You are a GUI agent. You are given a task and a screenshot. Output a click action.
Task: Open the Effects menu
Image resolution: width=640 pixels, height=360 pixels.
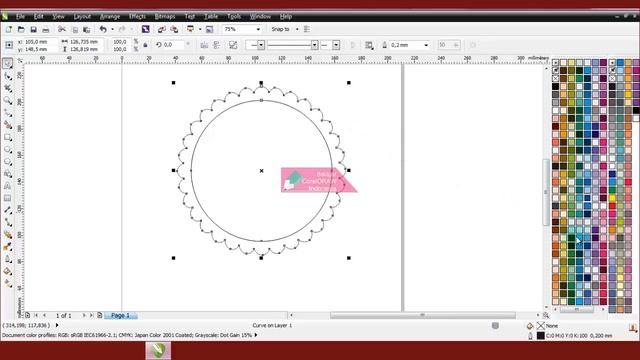(137, 16)
